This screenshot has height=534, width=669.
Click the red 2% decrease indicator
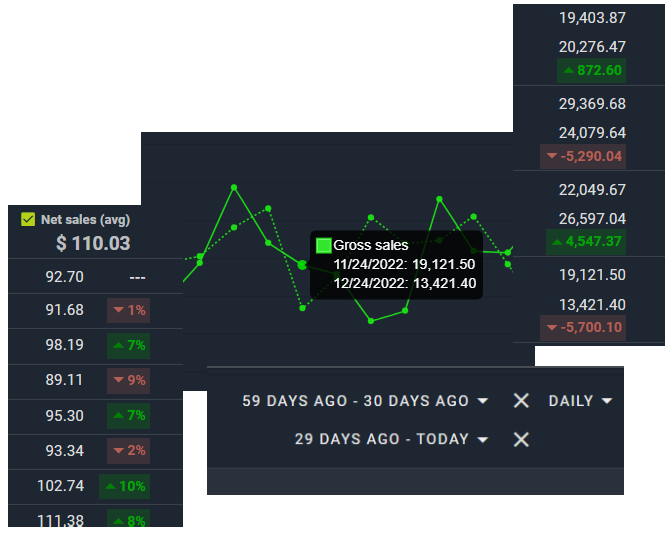point(129,451)
